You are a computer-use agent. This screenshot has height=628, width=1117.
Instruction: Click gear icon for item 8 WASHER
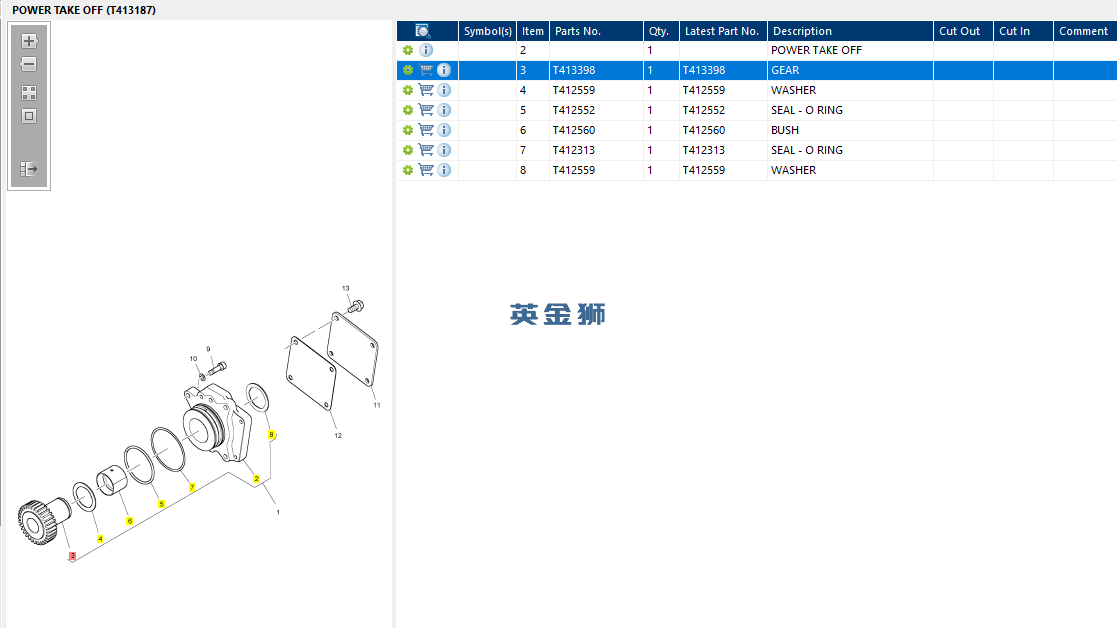[407, 169]
